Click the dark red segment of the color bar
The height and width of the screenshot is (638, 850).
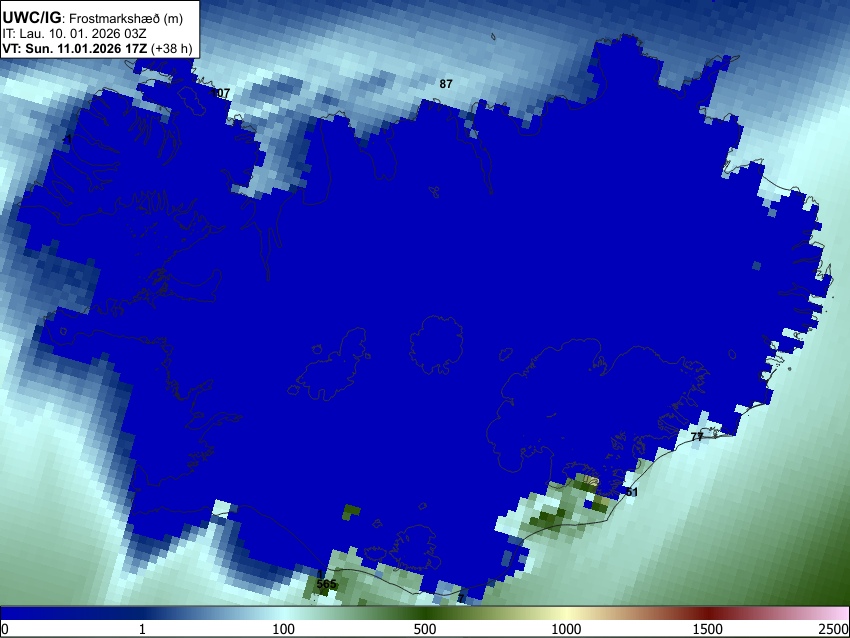pyautogui.click(x=708, y=613)
